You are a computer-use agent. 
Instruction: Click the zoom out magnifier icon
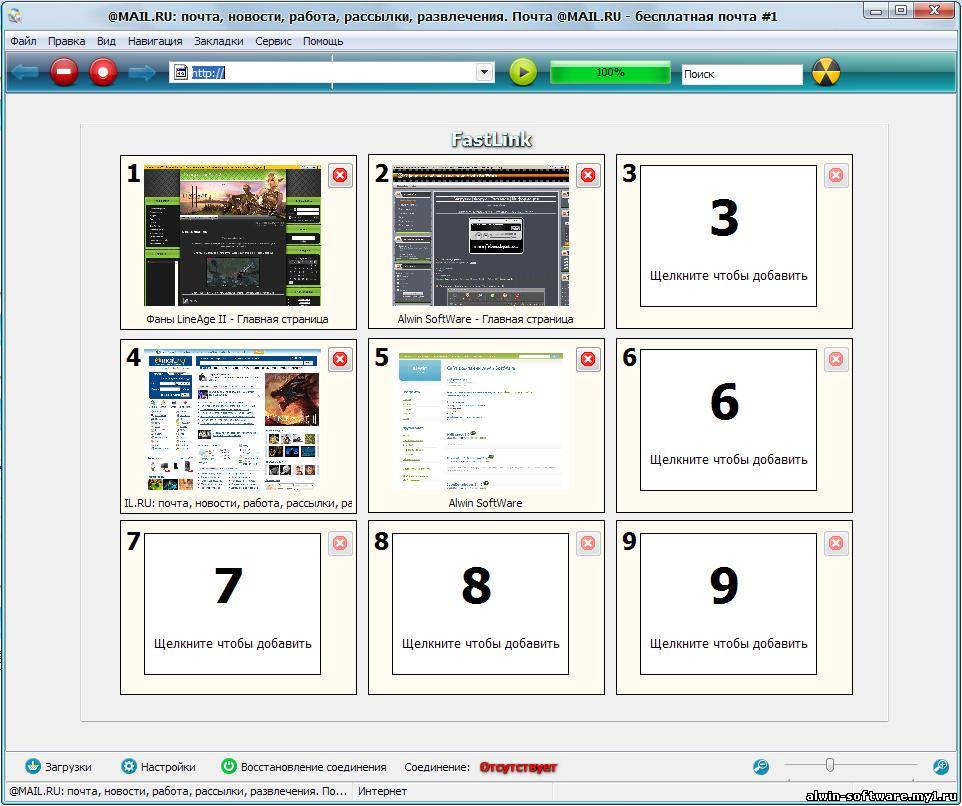[x=761, y=766]
